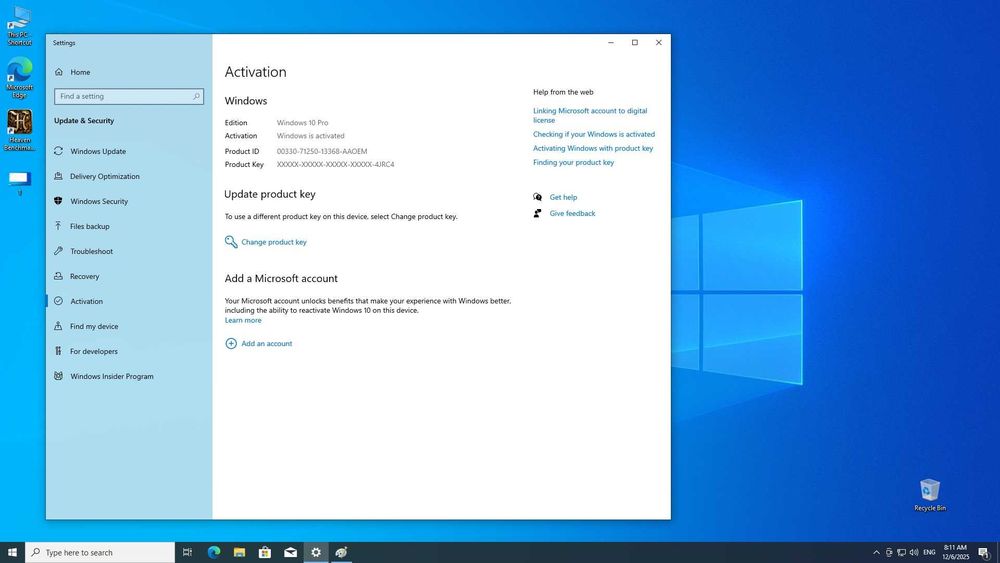Open the Learn more link
1000x563 pixels.
point(243,320)
